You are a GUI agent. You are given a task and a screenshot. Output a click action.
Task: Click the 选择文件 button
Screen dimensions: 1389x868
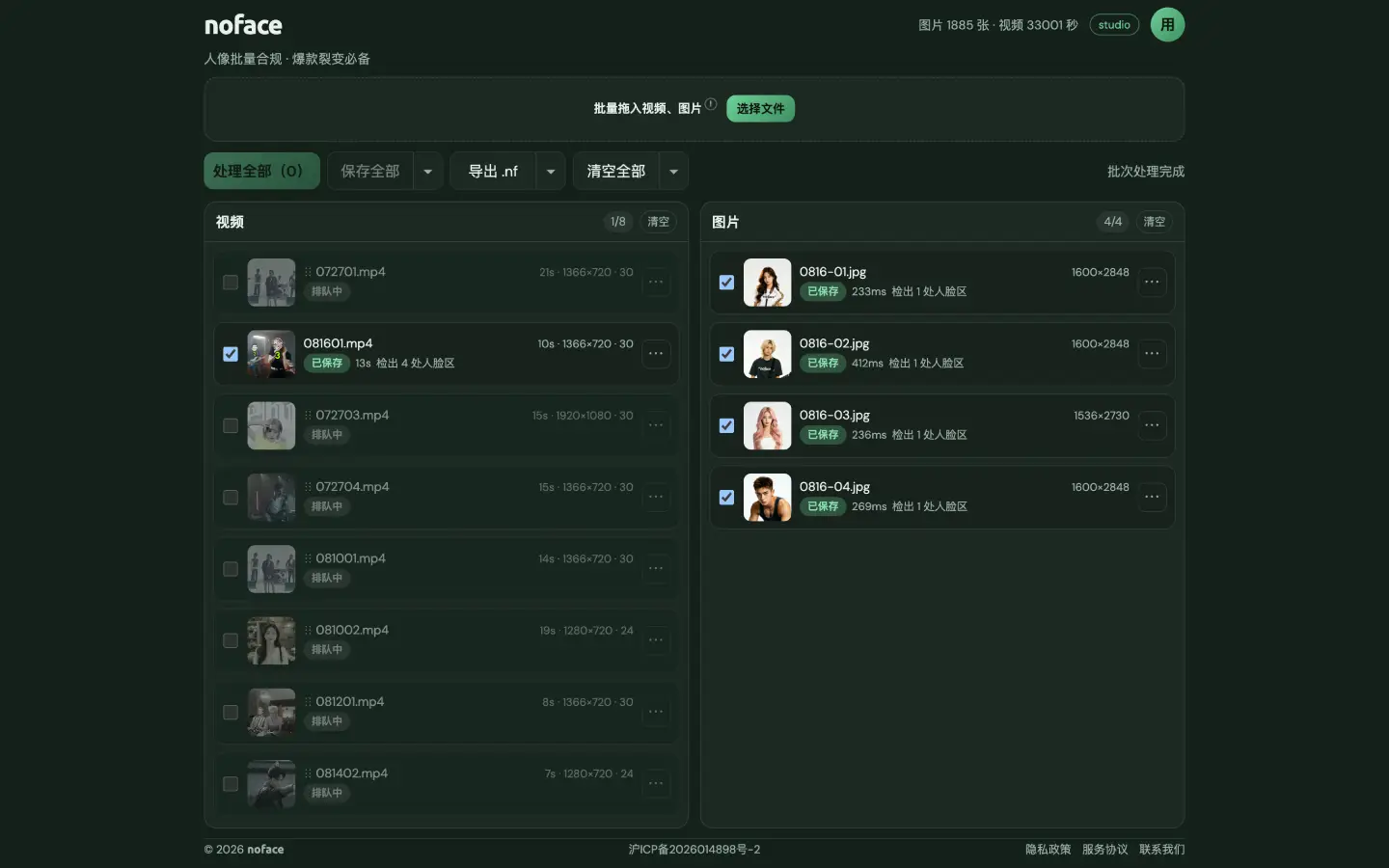coord(760,109)
